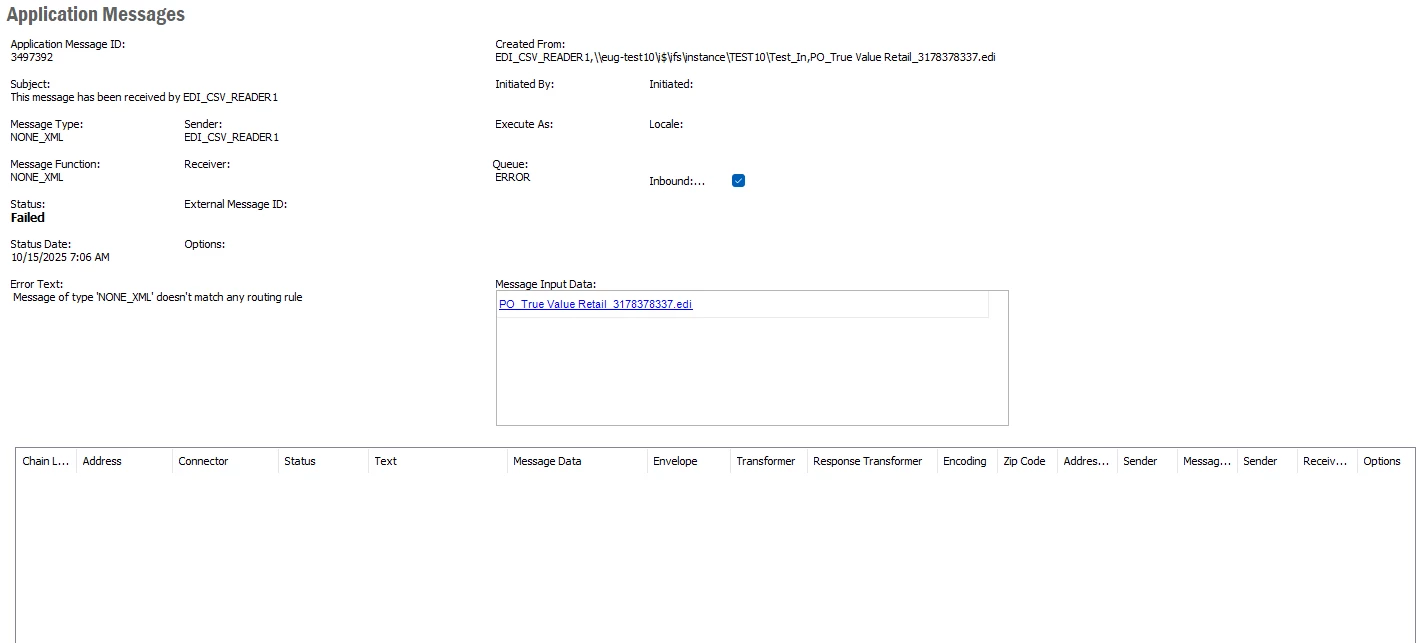Click the Address column header

coord(124,461)
